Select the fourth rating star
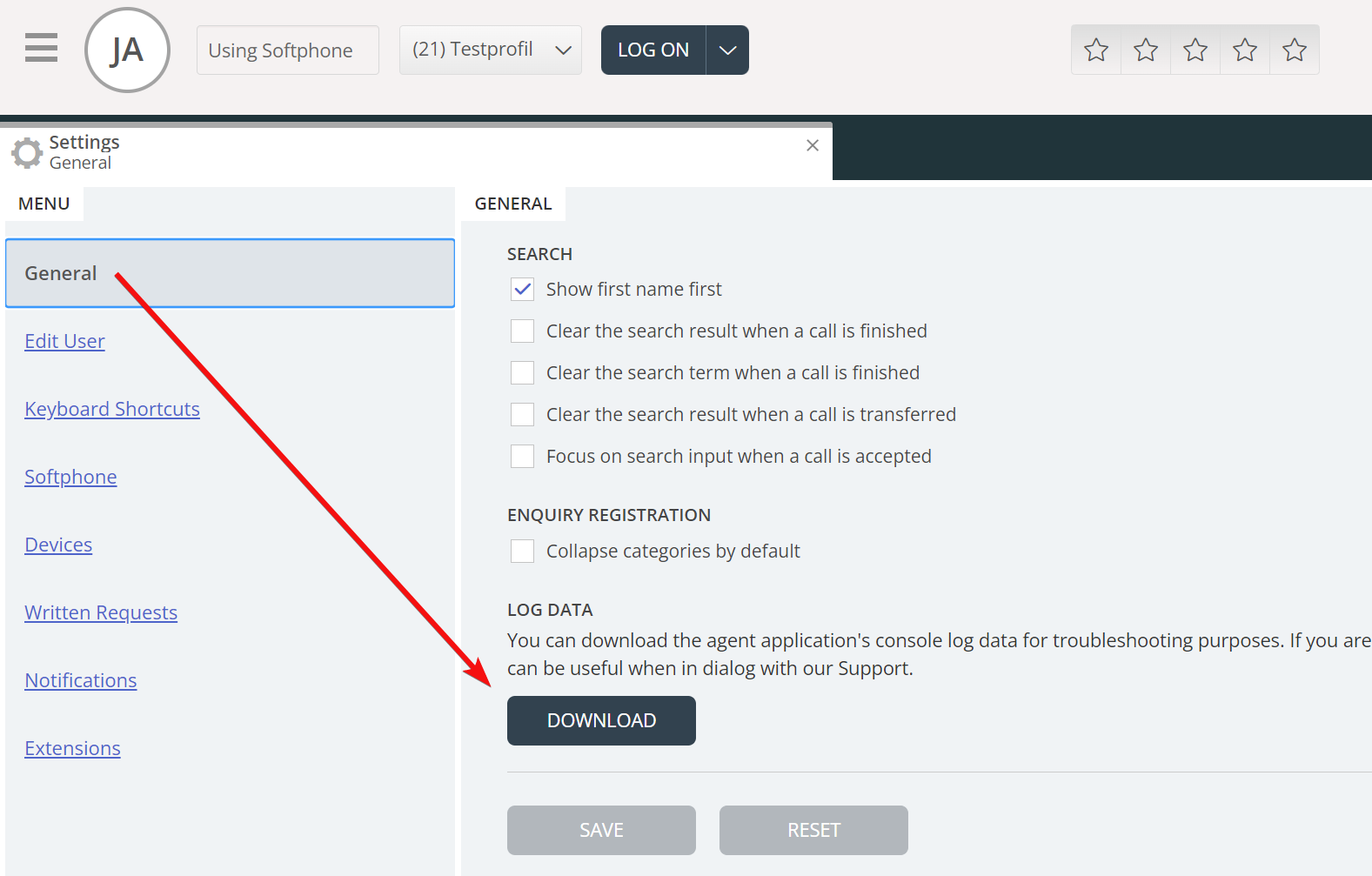Screen dimensions: 1372x876 click(1245, 50)
